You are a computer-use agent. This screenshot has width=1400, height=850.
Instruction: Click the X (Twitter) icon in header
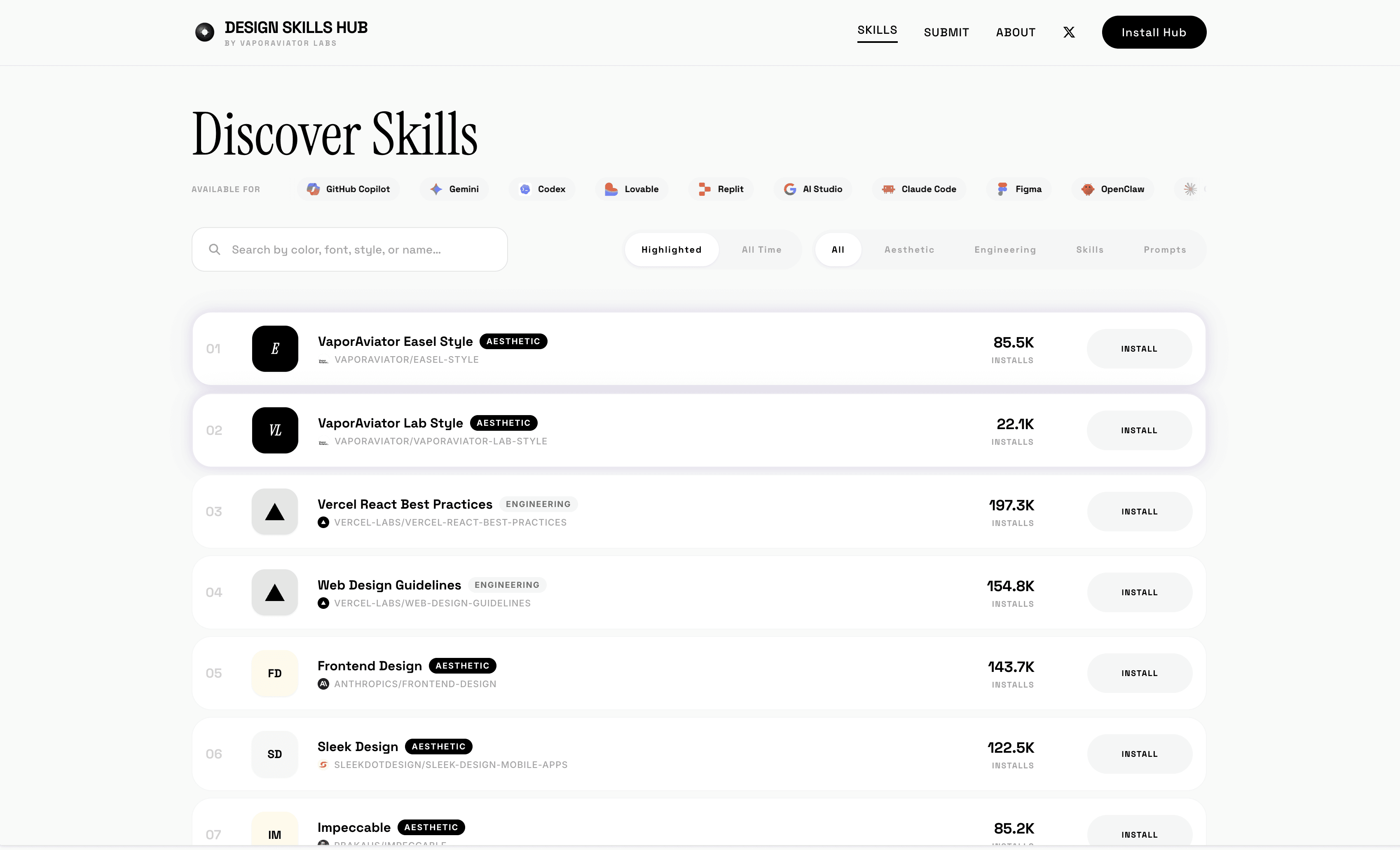coord(1069,33)
